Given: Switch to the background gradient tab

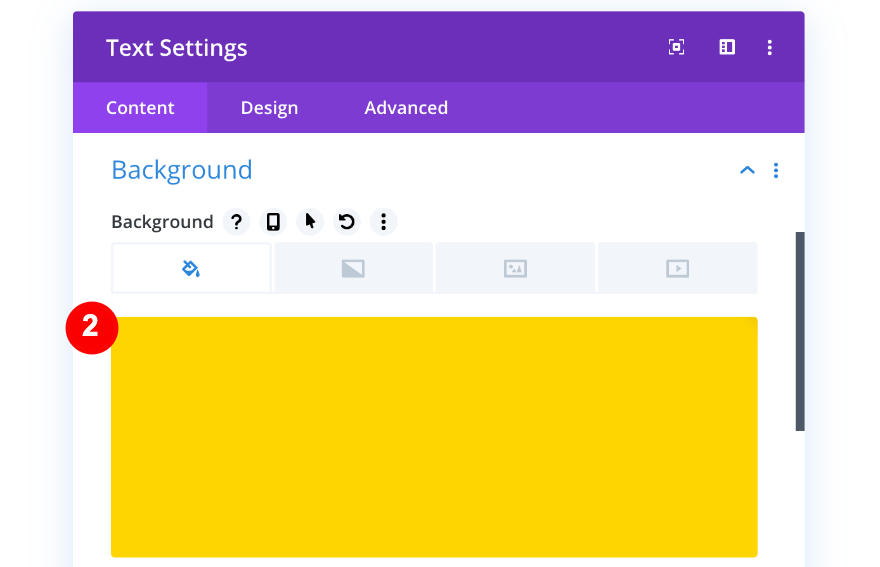Looking at the screenshot, I should click(x=353, y=268).
